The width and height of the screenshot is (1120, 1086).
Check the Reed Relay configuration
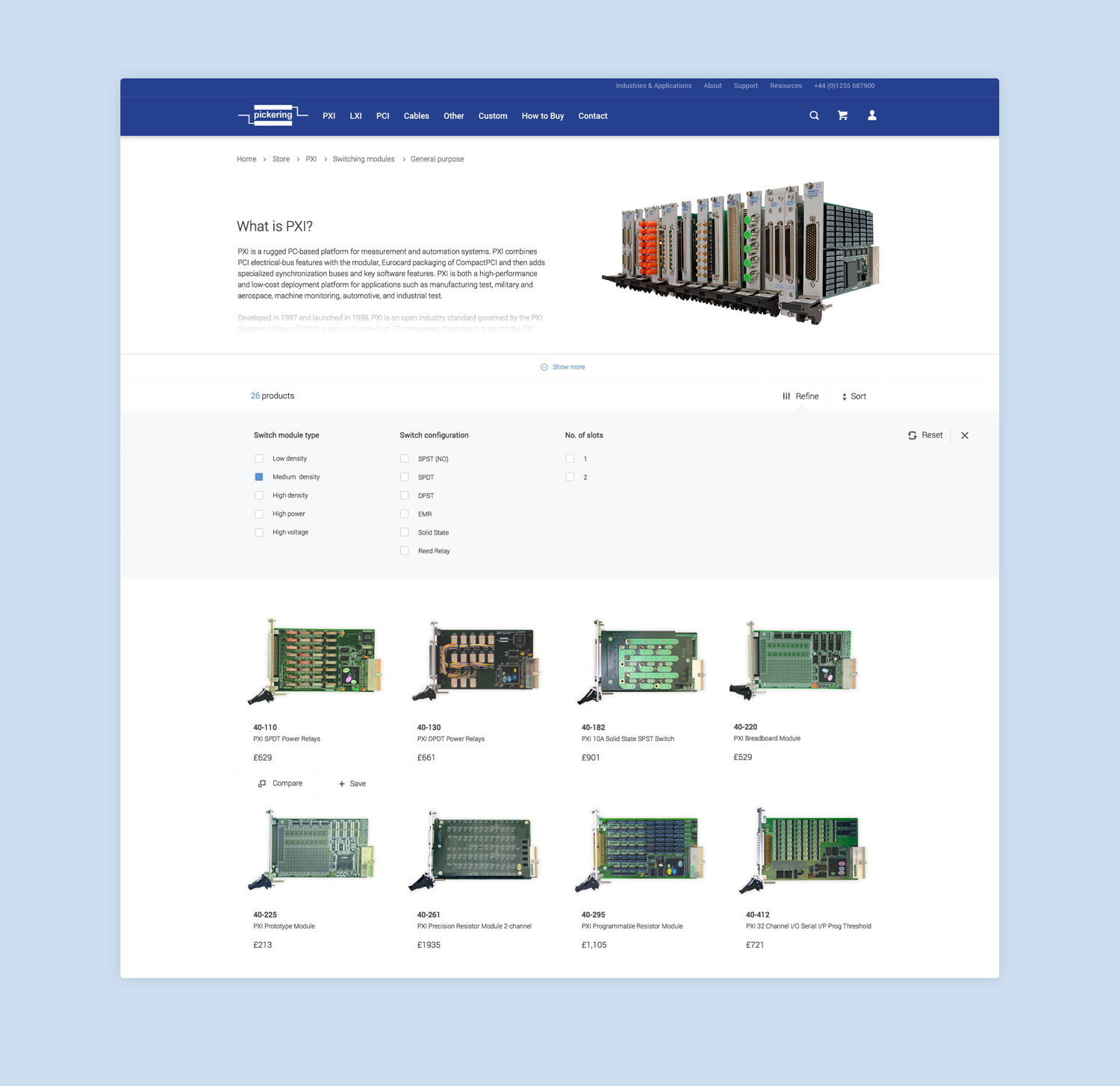pos(405,551)
